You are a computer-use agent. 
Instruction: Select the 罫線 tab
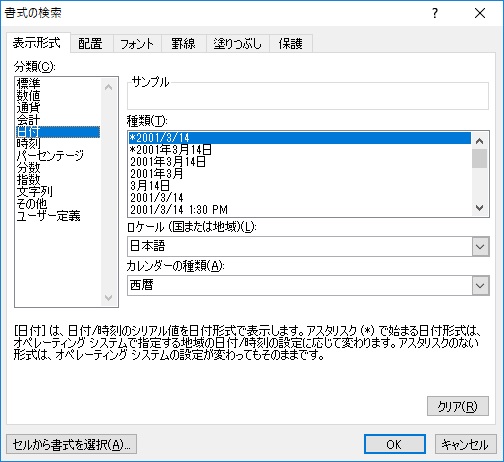click(183, 43)
